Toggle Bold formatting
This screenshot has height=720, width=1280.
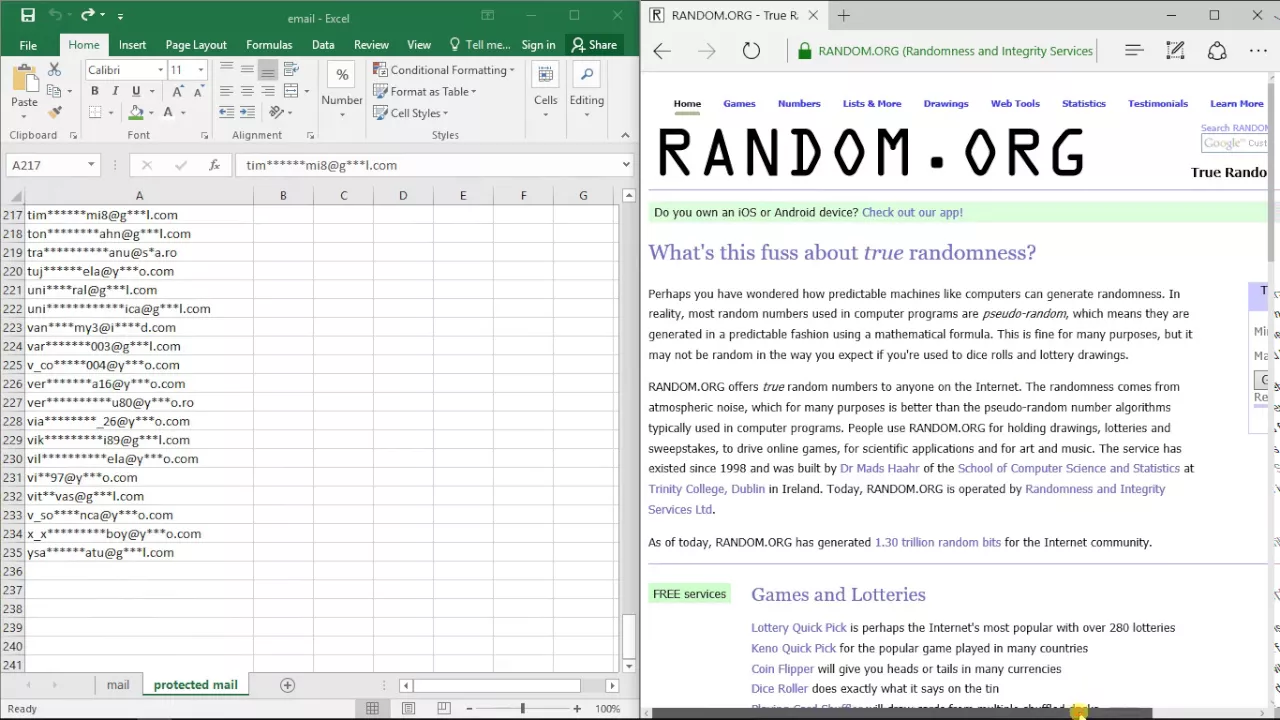[x=95, y=91]
